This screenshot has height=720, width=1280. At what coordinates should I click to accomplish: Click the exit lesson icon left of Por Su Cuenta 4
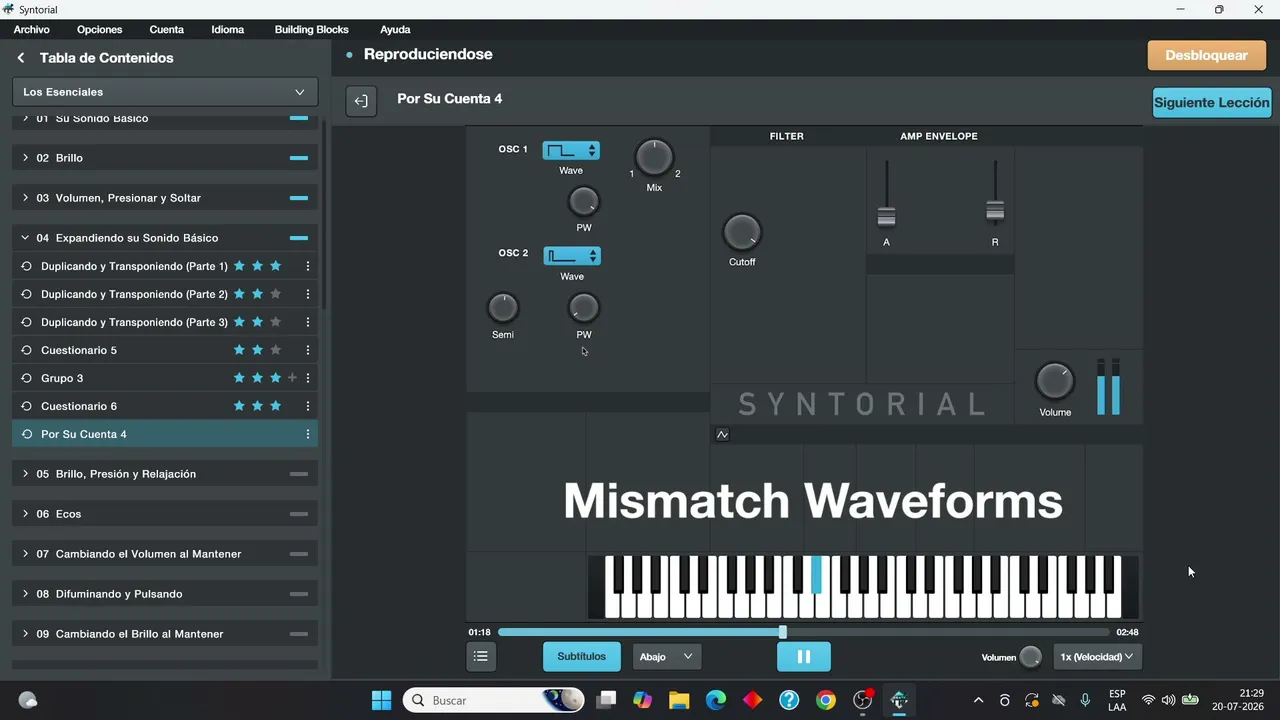click(361, 101)
